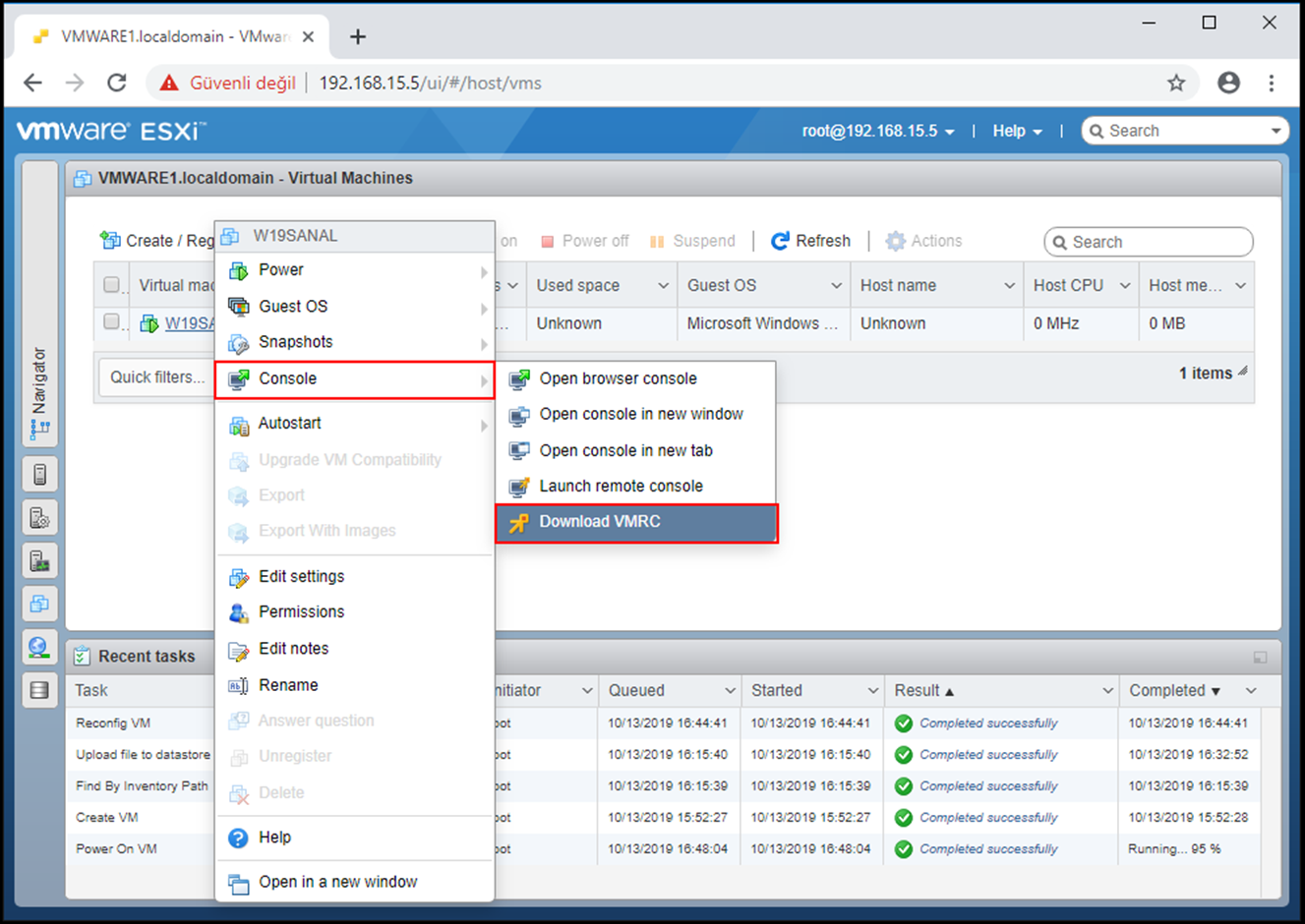Click the Launch remote console icon

518,487
